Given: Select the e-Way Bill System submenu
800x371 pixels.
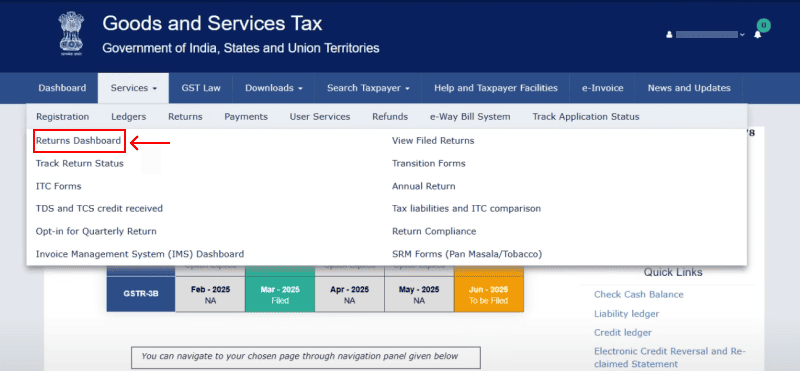Looking at the screenshot, I should [470, 117].
